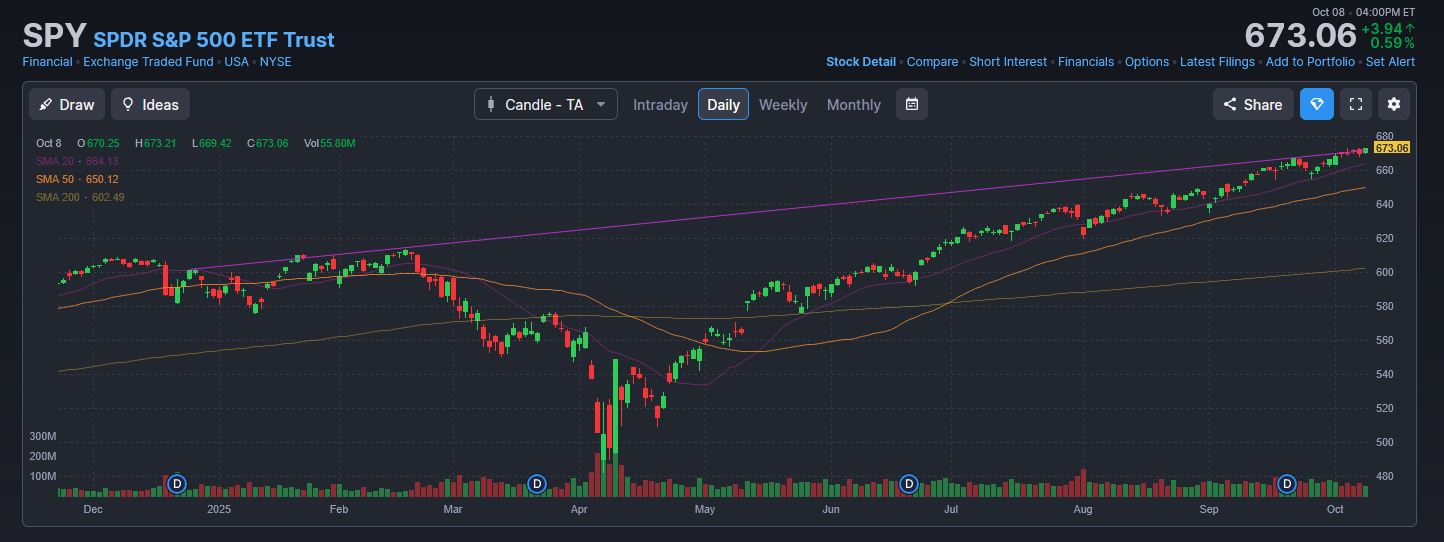Screen dimensions: 1444x542
Task: Open the SMA 20 indicator legend
Action: [x=77, y=161]
